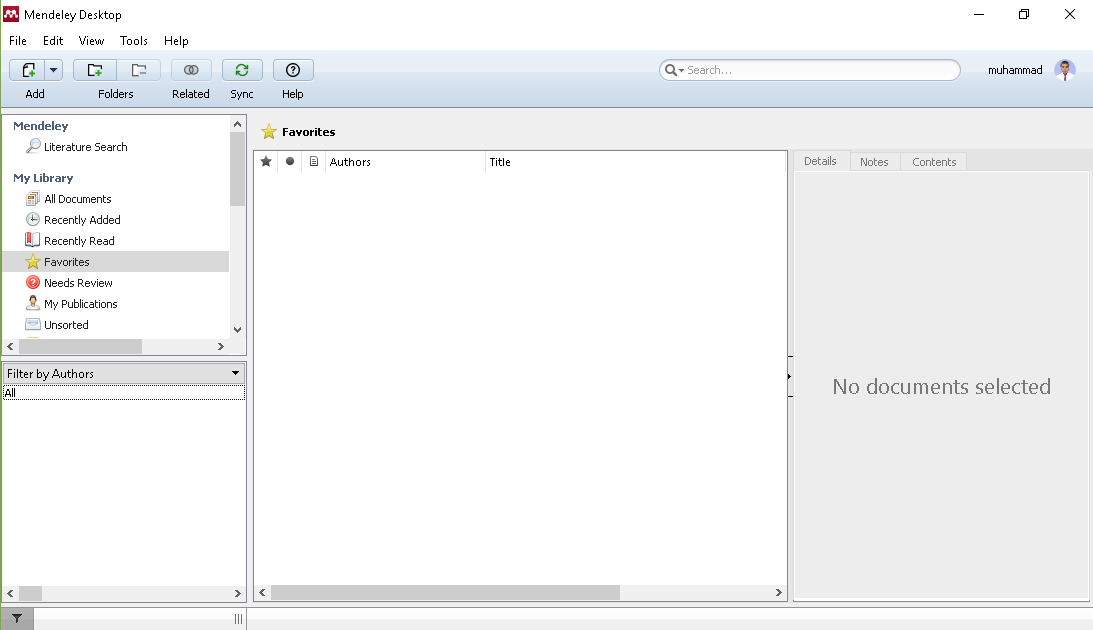1093x630 pixels.
Task: Select Needs Review in My Library
Action: point(78,283)
